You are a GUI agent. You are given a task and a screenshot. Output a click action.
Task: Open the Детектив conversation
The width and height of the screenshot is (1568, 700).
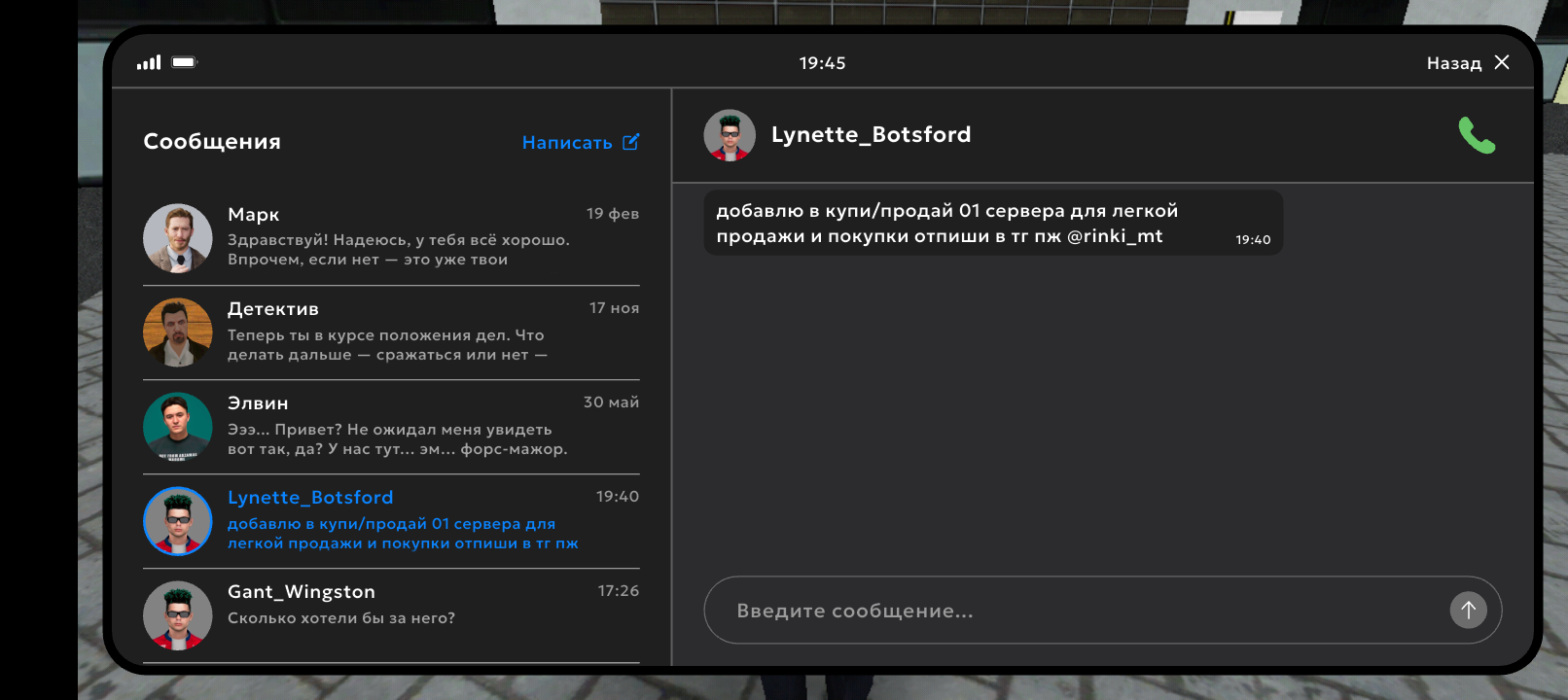[x=391, y=332]
